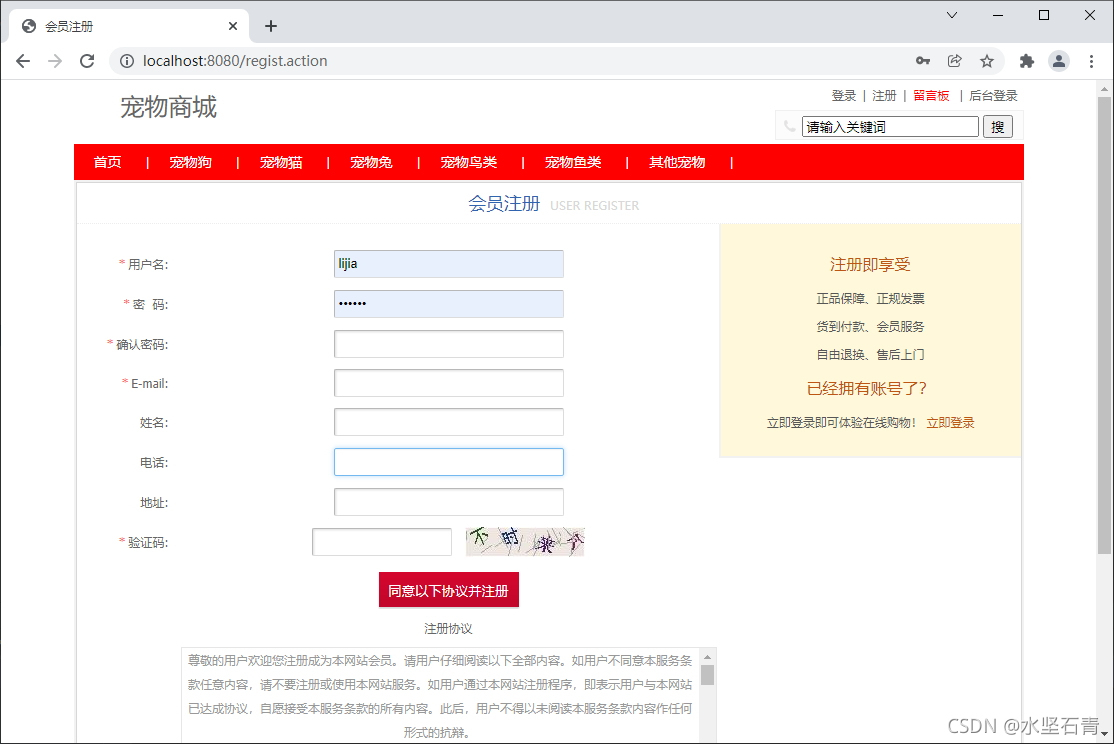Image resolution: width=1114 pixels, height=744 pixels.
Task: Click the 登录 link at top
Action: point(844,95)
